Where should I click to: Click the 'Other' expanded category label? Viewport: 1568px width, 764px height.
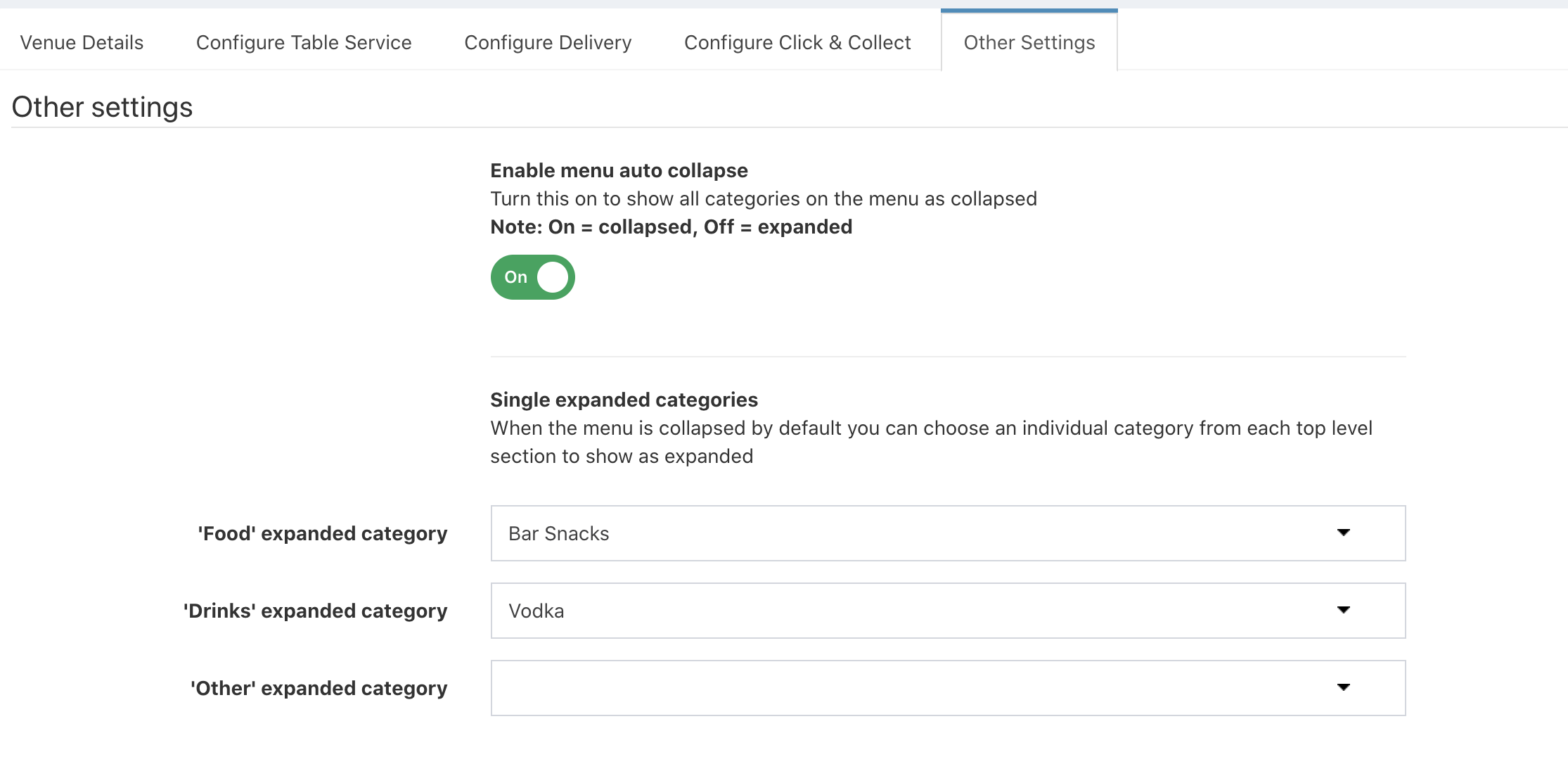[319, 688]
